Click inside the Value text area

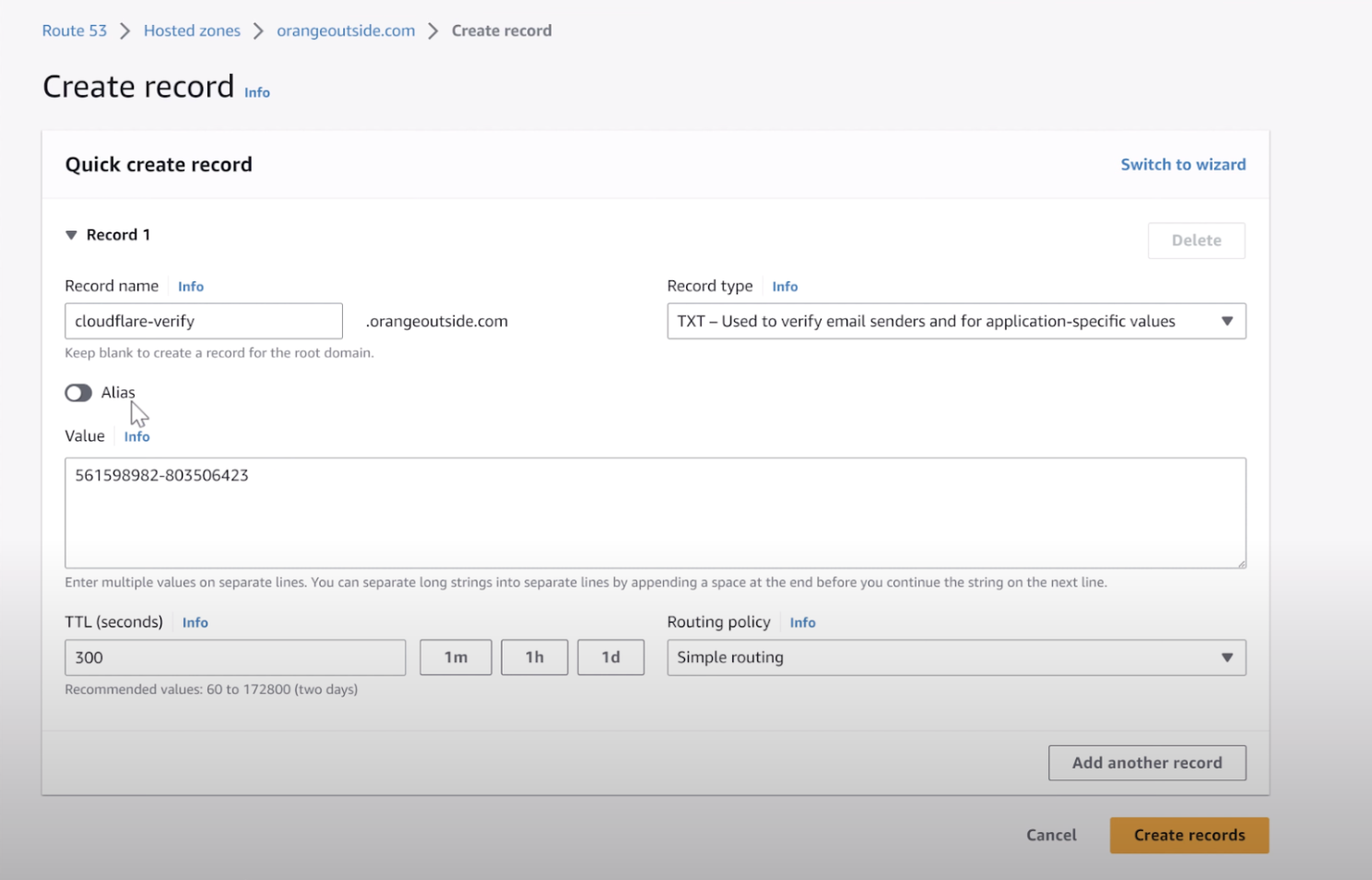pos(656,513)
